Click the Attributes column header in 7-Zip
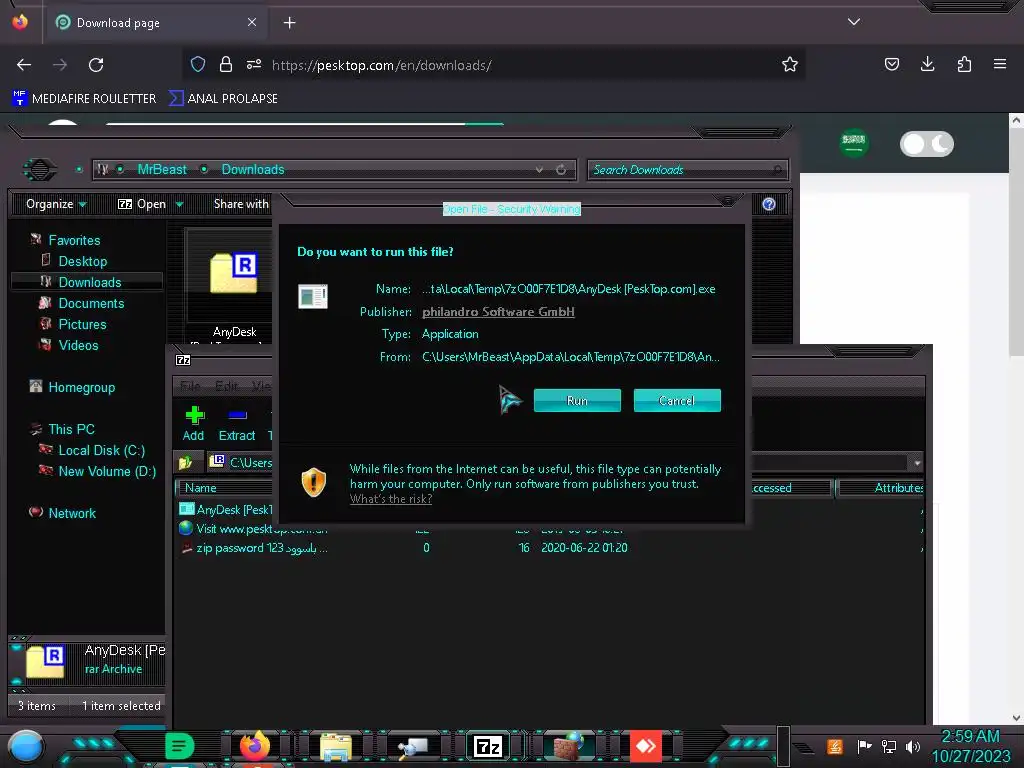 tap(881, 488)
